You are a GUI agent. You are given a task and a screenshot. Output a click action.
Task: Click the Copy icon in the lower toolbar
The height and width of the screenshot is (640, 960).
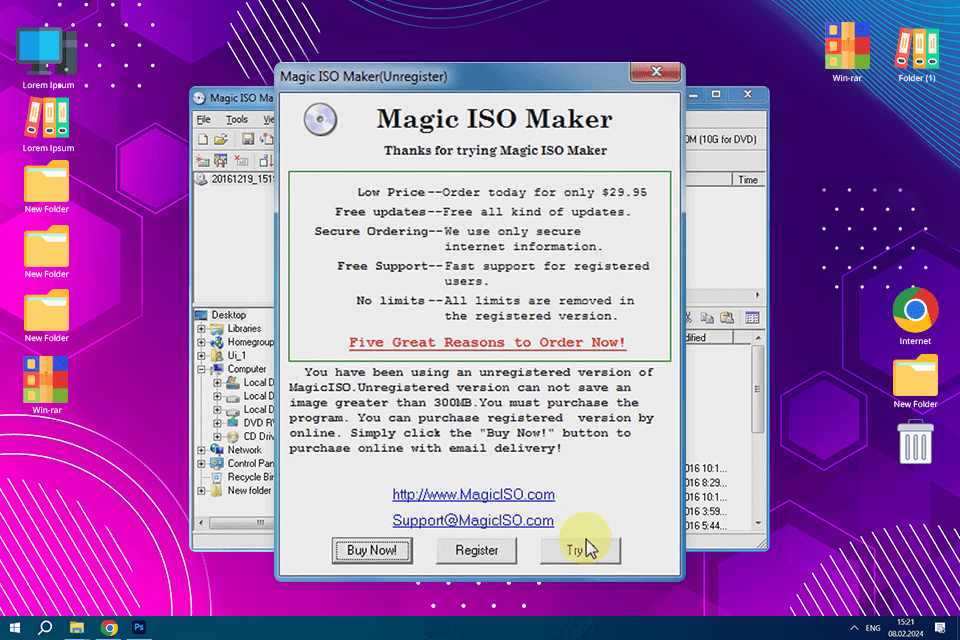point(707,317)
